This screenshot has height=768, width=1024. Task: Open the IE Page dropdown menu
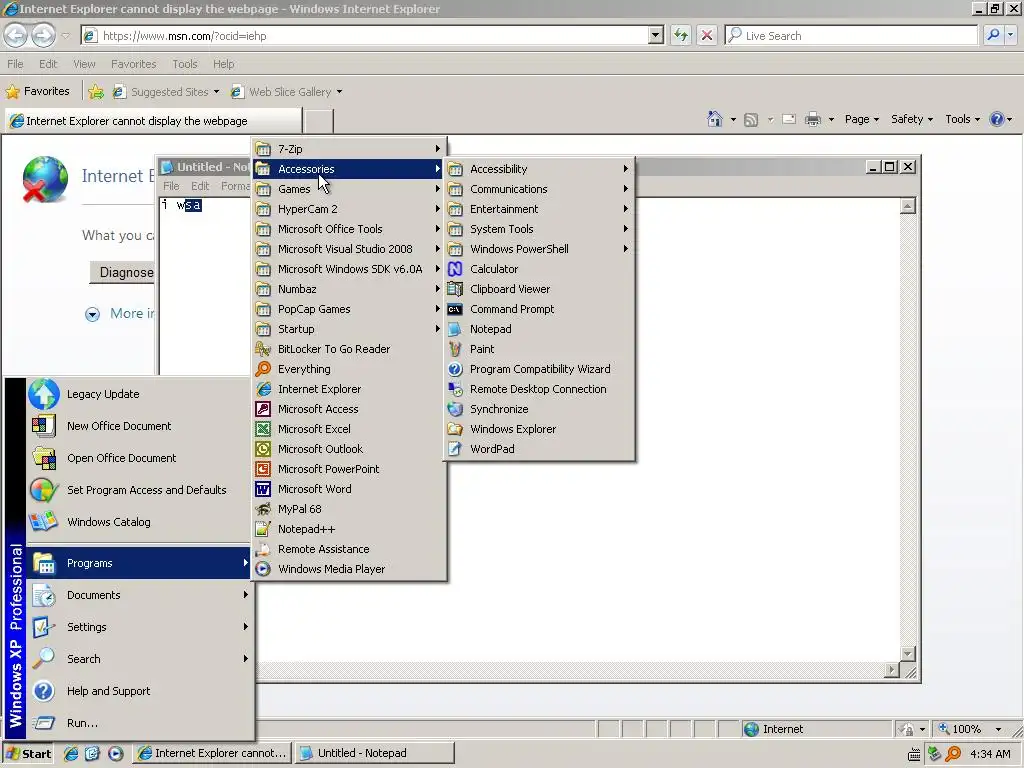[861, 120]
